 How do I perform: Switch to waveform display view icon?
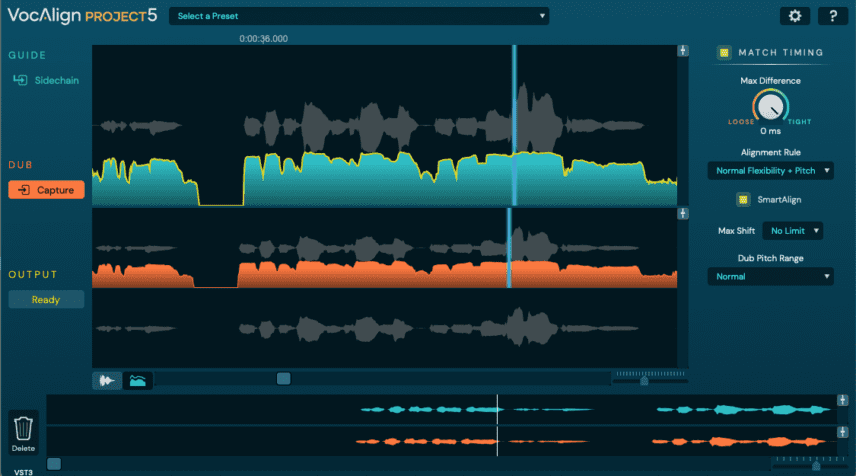pyautogui.click(x=107, y=380)
